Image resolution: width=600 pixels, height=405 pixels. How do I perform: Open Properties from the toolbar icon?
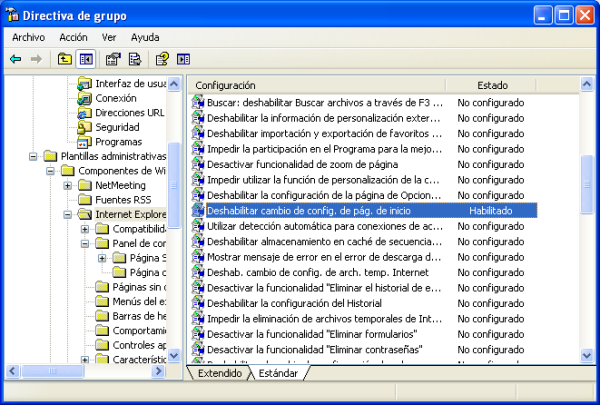[112, 59]
